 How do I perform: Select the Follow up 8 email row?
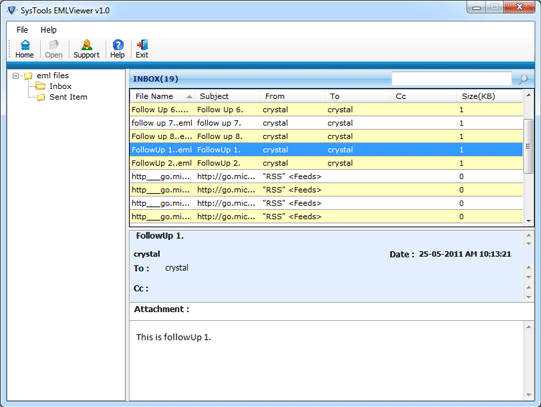pyautogui.click(x=326, y=137)
